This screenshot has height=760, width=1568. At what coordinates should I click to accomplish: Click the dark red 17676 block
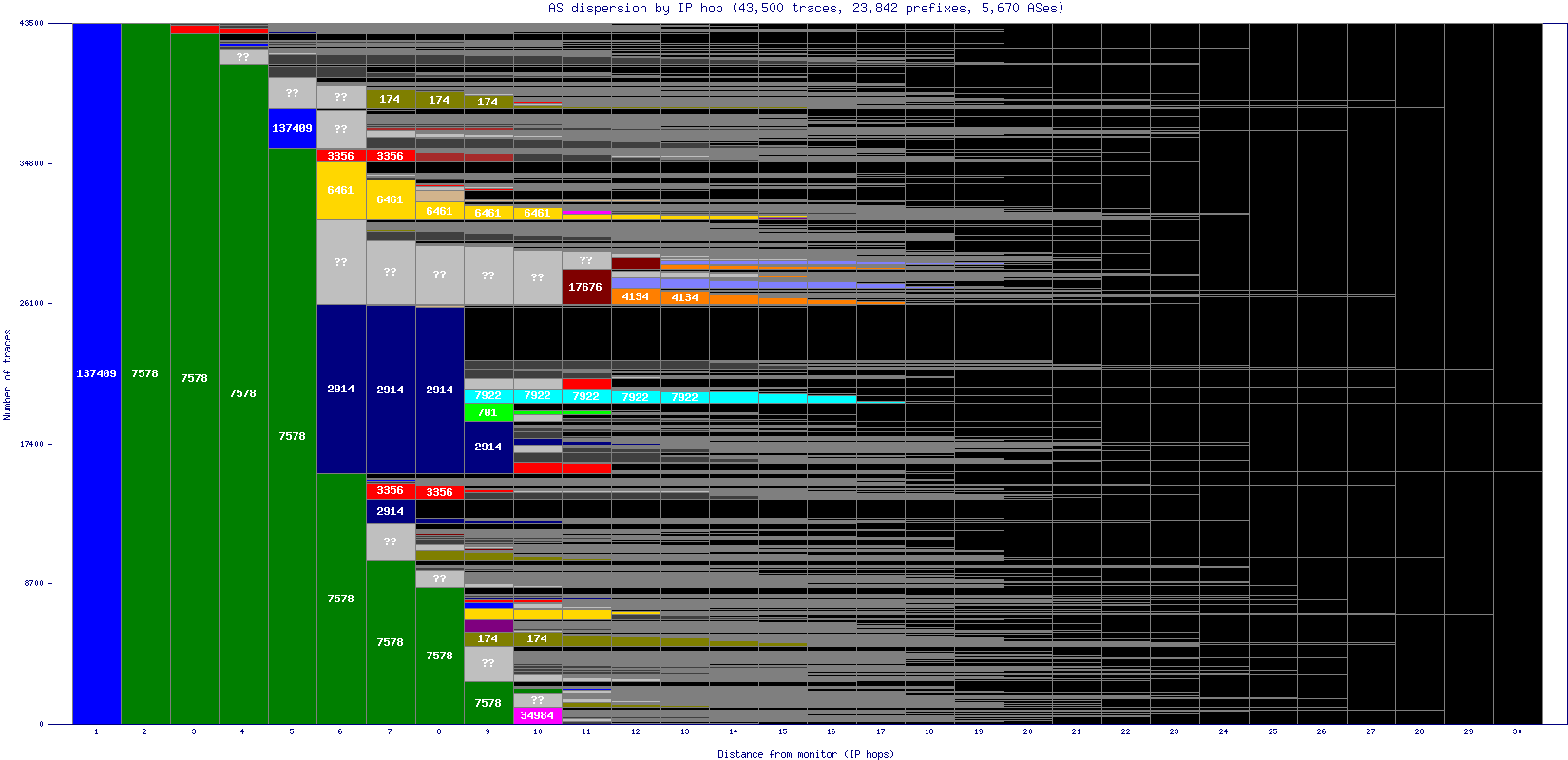point(586,287)
